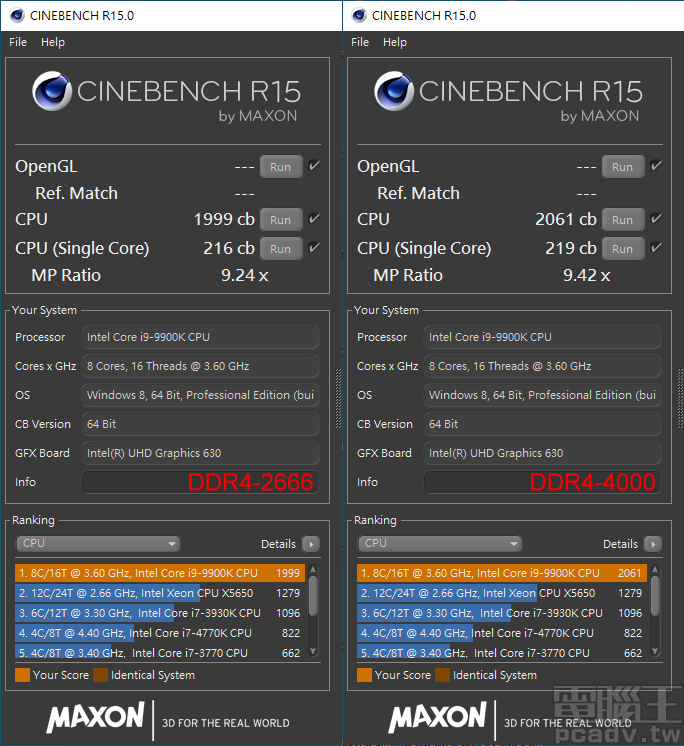Open CPU ranking dropdown in left window
The image size is (684, 746).
[x=98, y=543]
